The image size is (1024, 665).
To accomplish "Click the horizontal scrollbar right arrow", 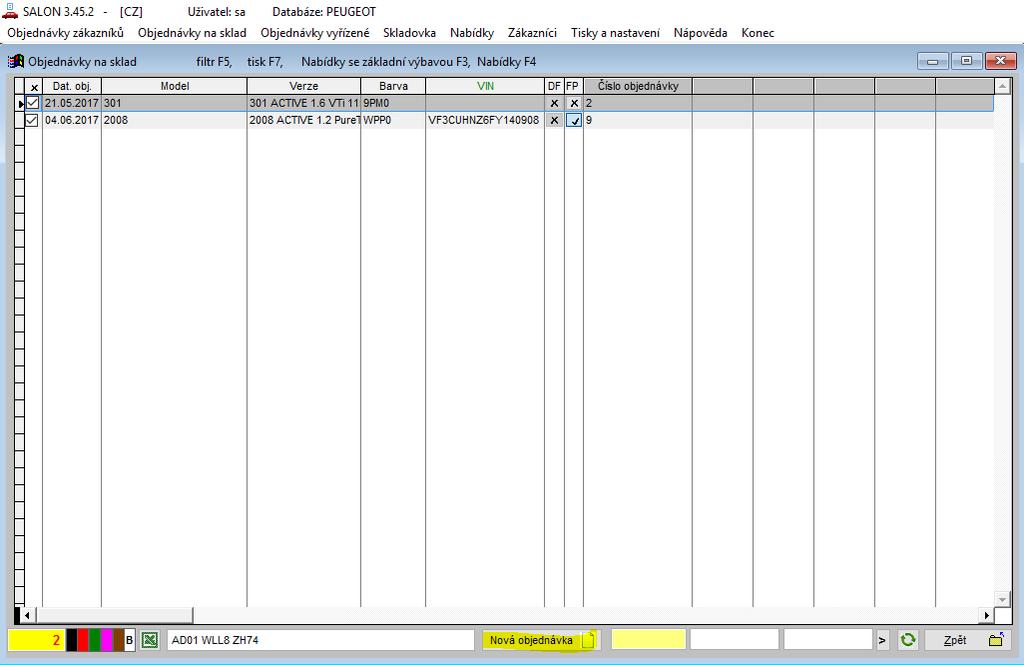I will tap(987, 615).
